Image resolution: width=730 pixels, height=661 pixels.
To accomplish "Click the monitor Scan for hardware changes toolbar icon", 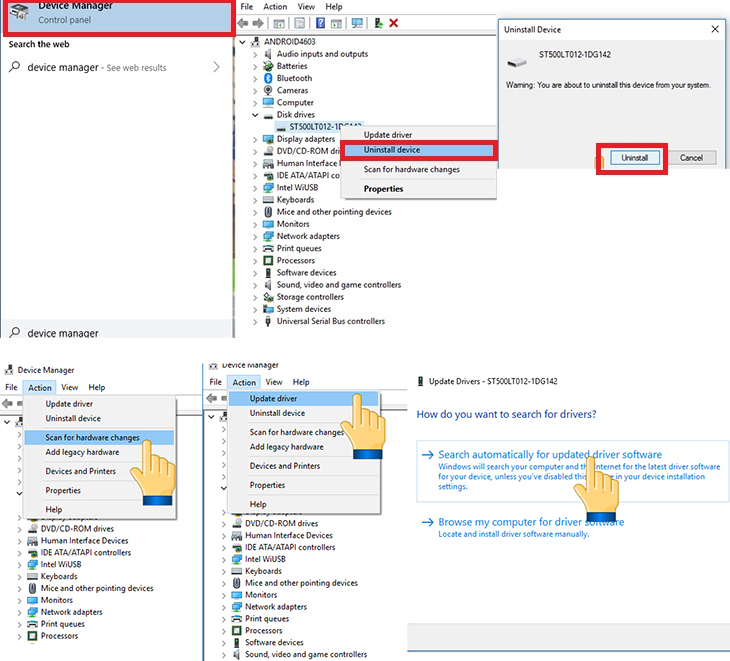I will pos(357,23).
